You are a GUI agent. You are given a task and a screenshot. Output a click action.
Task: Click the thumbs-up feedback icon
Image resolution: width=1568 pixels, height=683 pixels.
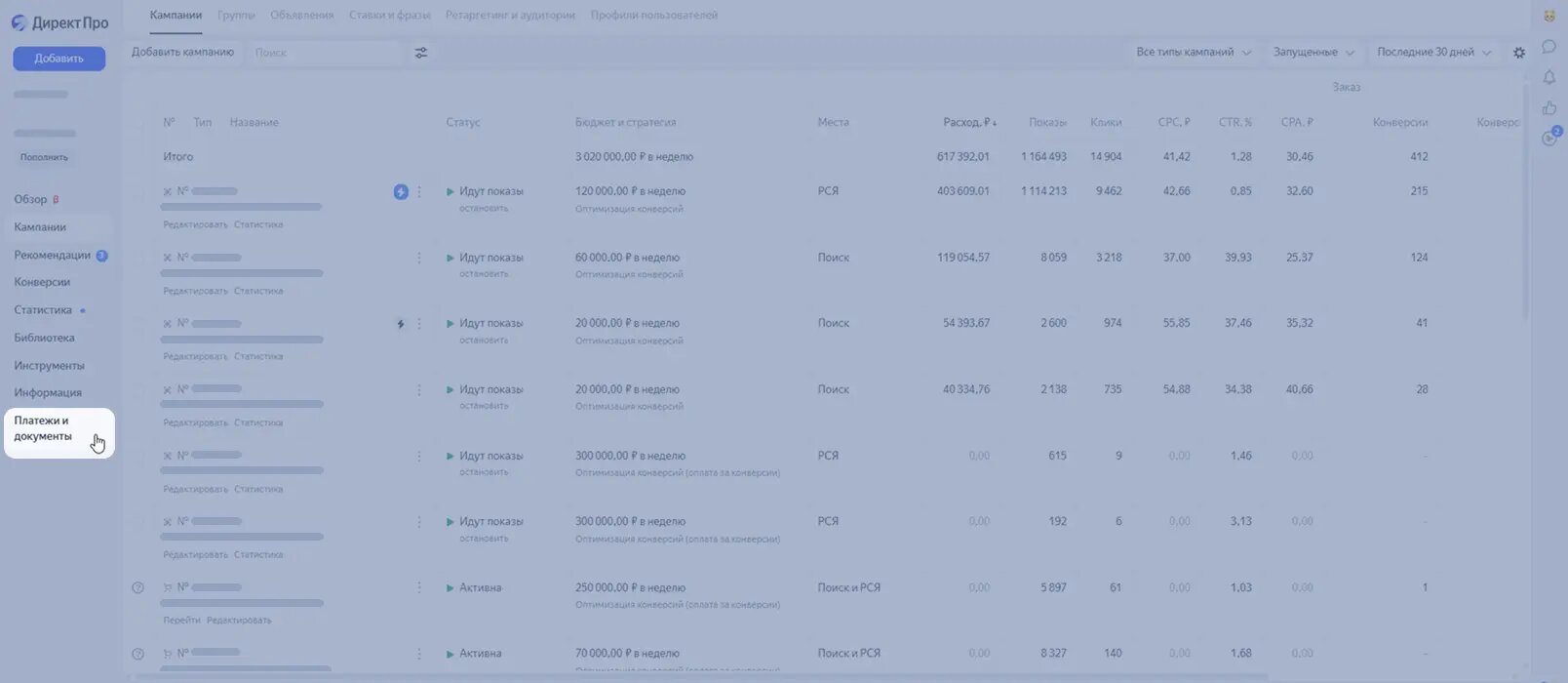(x=1548, y=107)
